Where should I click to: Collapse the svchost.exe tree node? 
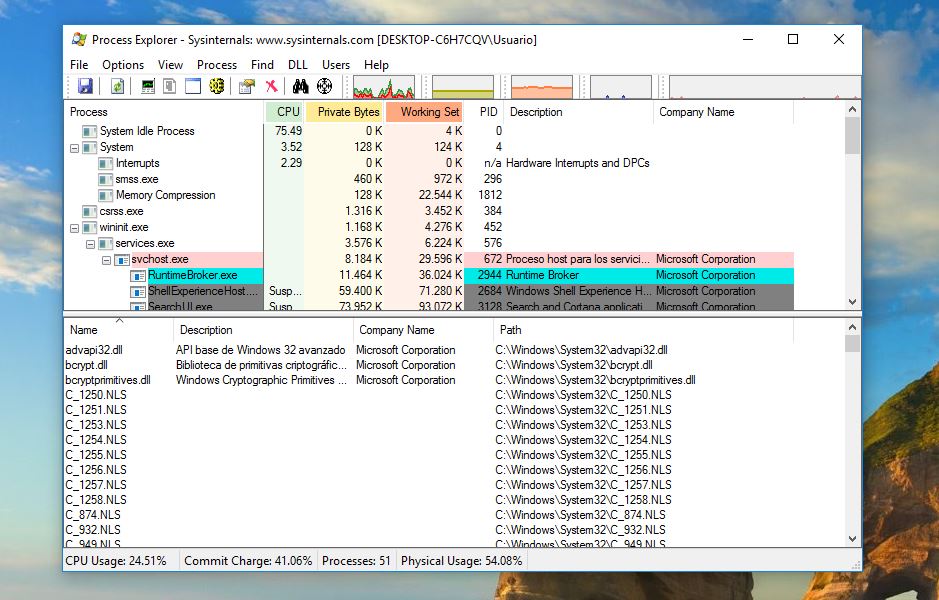pos(106,260)
